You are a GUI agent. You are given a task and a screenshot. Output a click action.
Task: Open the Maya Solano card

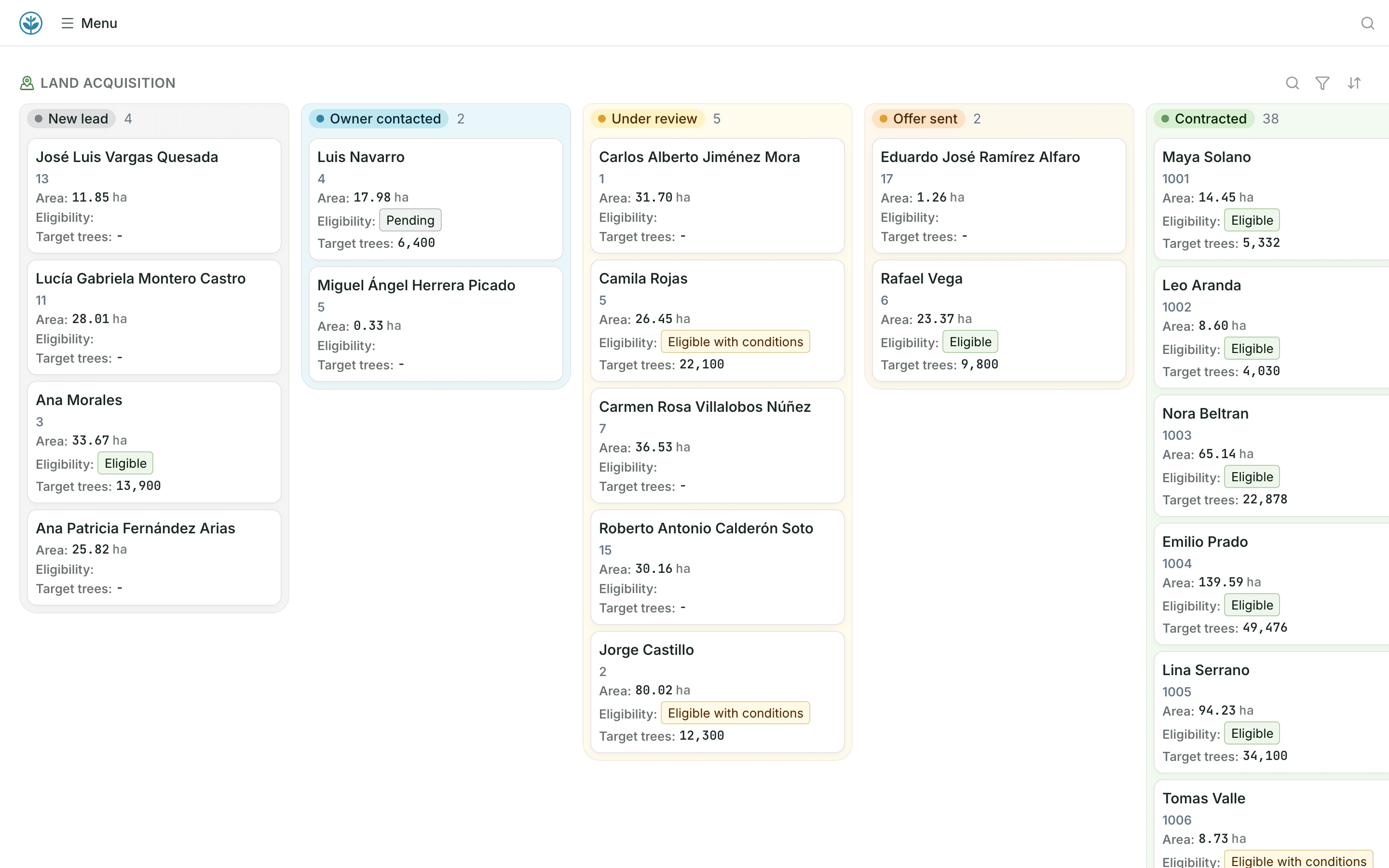[1272, 199]
